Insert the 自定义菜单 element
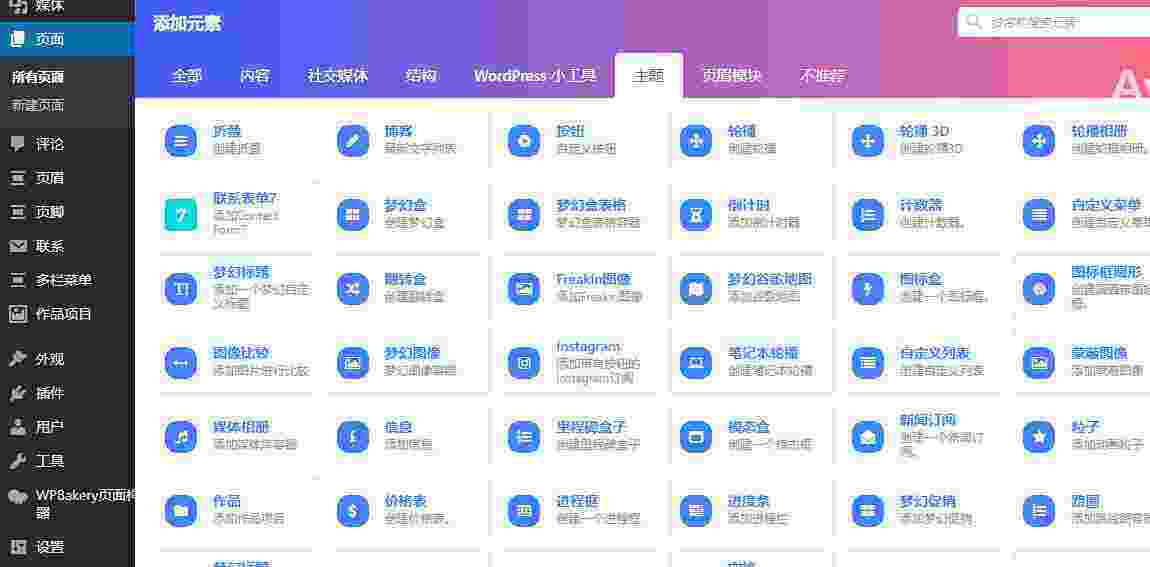The image size is (1150, 567). click(1084, 213)
